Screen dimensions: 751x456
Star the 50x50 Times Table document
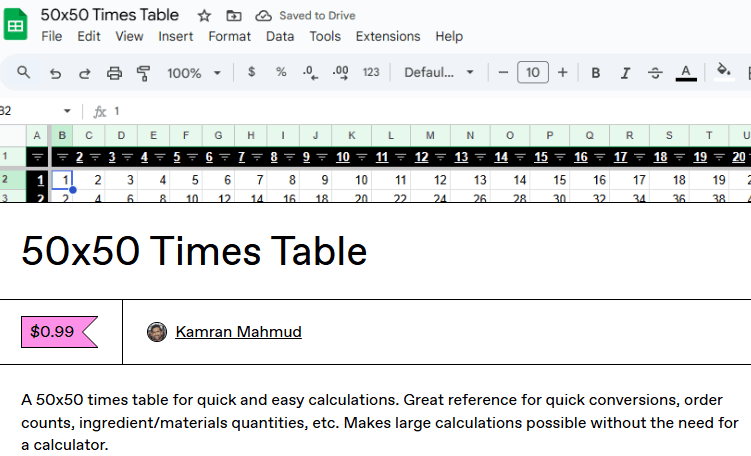click(x=204, y=16)
